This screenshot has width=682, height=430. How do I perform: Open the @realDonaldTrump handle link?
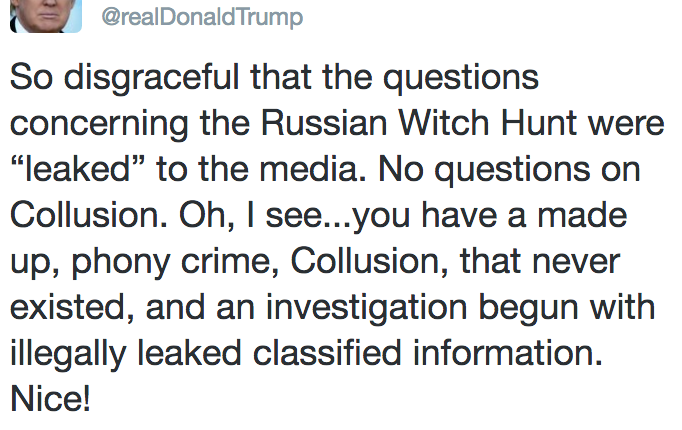(202, 17)
